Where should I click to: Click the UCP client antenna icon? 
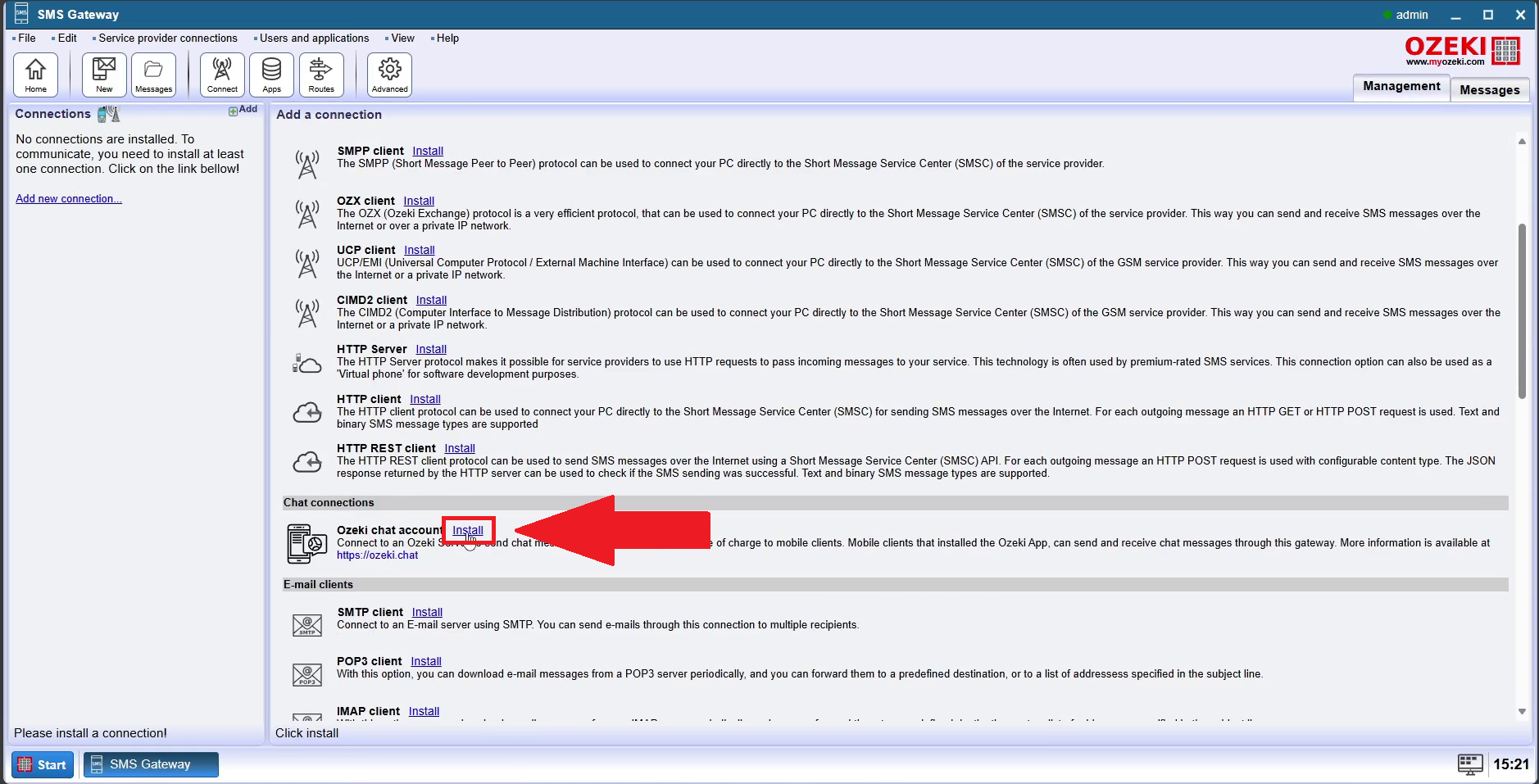coord(307,263)
